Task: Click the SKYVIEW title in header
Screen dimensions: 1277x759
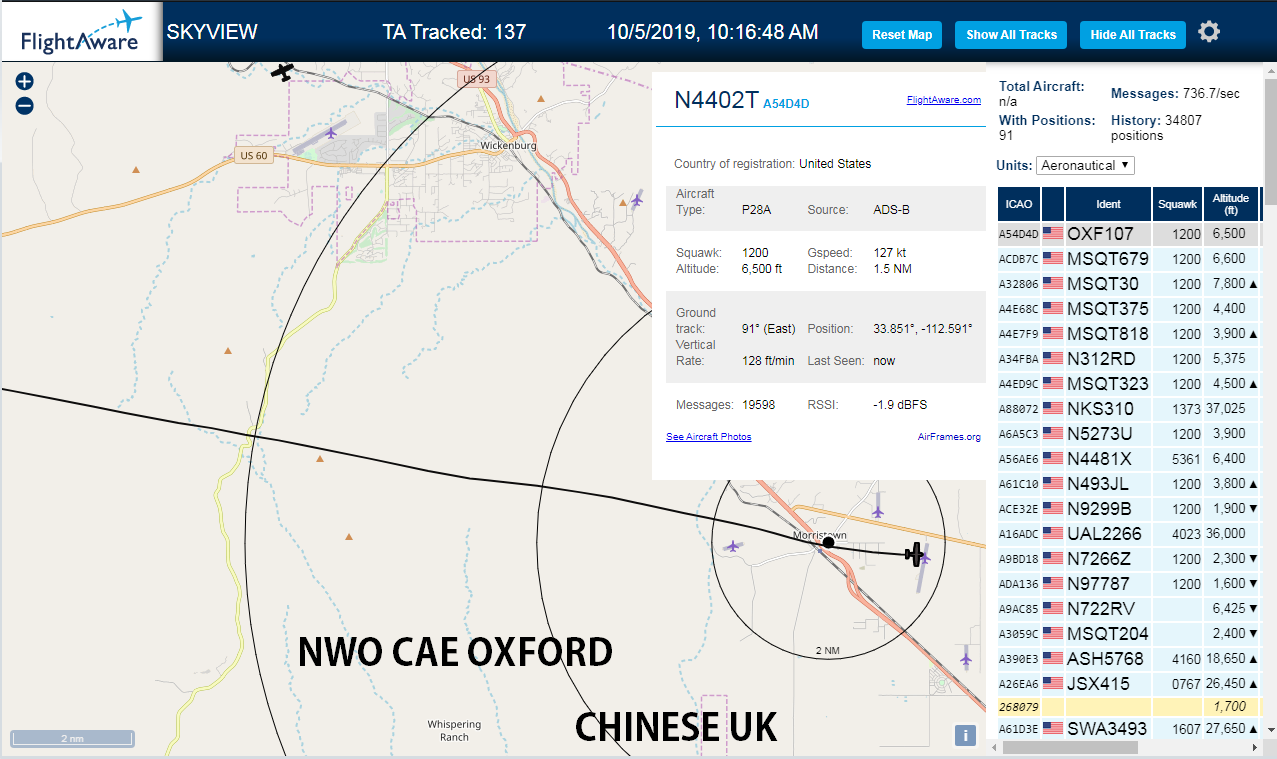Action: (x=212, y=32)
